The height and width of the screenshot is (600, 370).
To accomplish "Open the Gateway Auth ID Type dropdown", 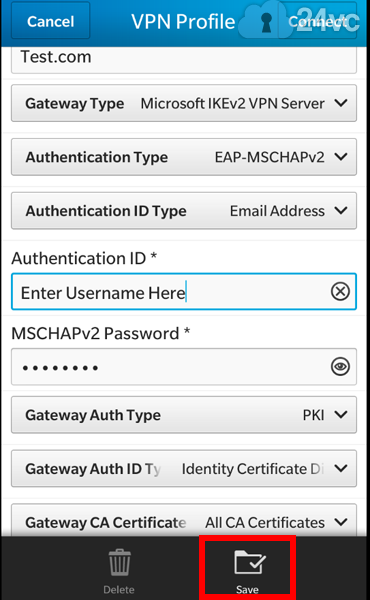I will [184, 468].
